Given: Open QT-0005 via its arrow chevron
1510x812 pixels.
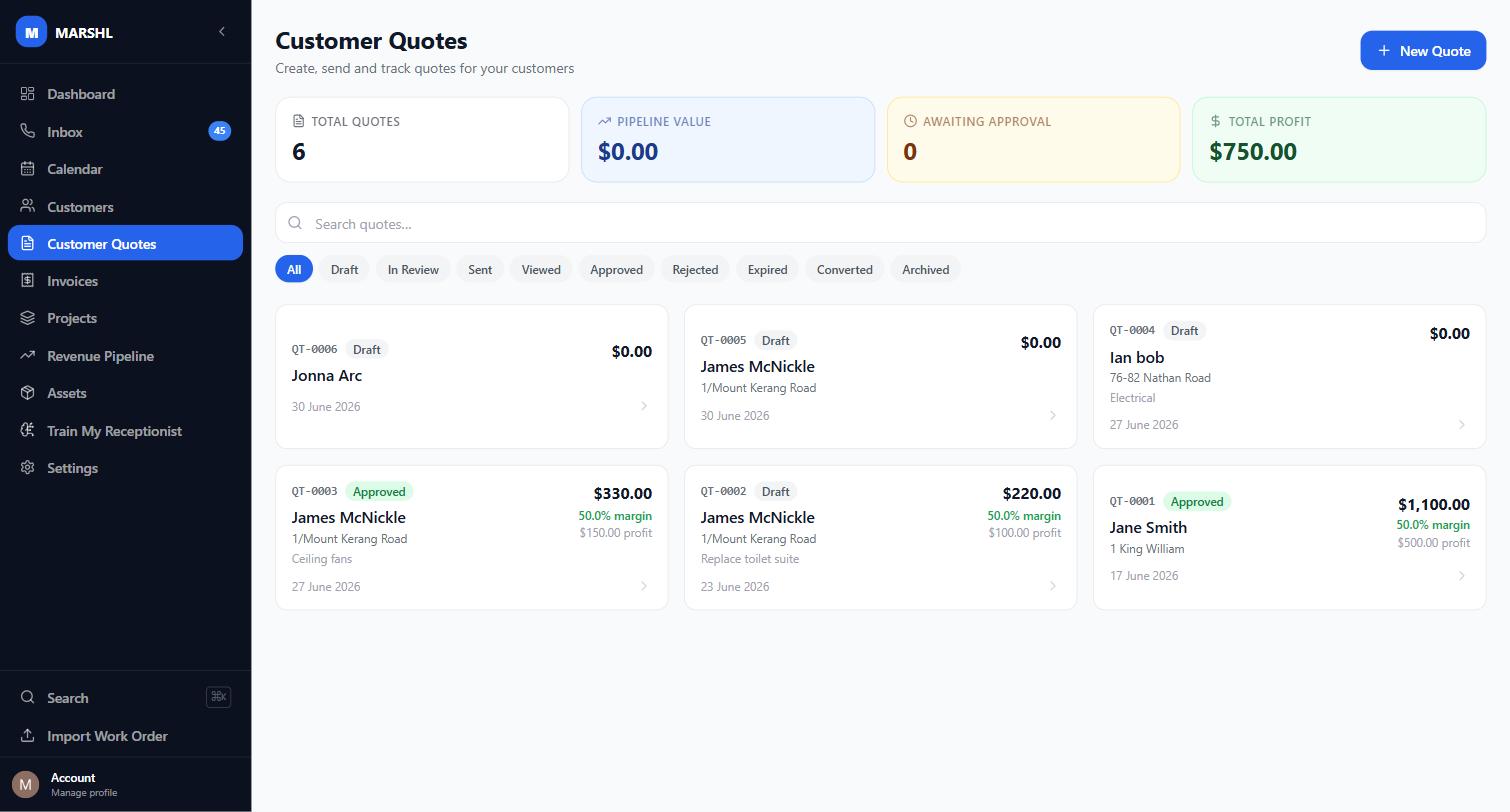Looking at the screenshot, I should [1053, 415].
